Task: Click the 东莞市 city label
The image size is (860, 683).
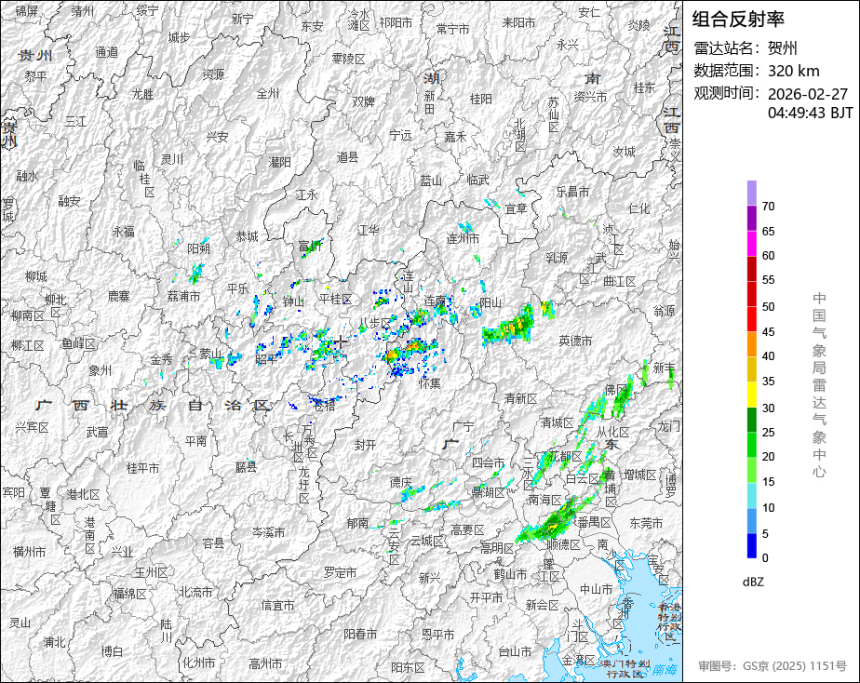Action: click(646, 523)
